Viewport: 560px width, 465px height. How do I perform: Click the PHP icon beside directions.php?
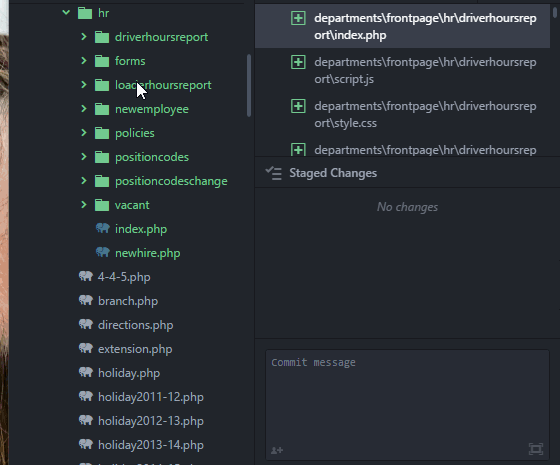point(86,324)
